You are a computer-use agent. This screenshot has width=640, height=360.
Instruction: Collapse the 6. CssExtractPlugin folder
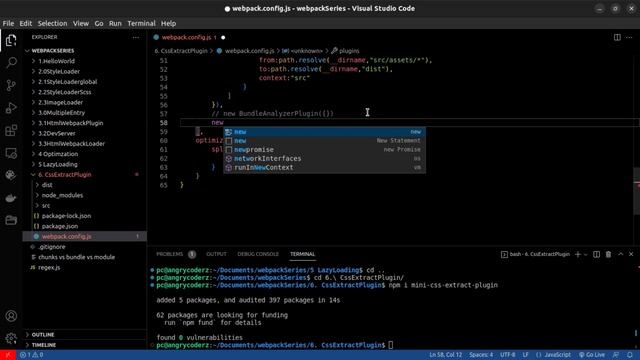(x=64, y=174)
